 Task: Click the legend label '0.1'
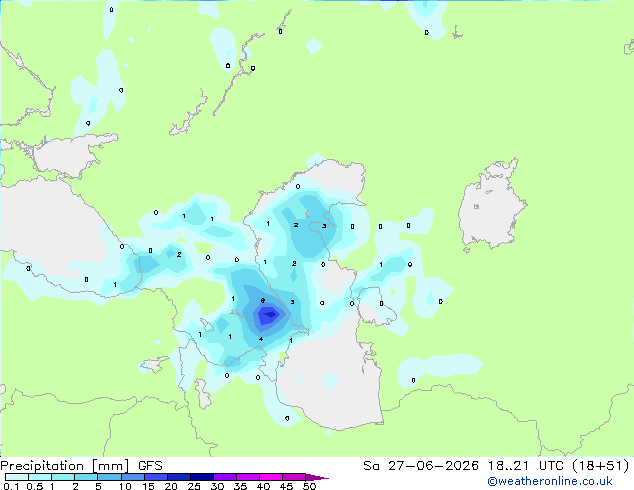11,486
